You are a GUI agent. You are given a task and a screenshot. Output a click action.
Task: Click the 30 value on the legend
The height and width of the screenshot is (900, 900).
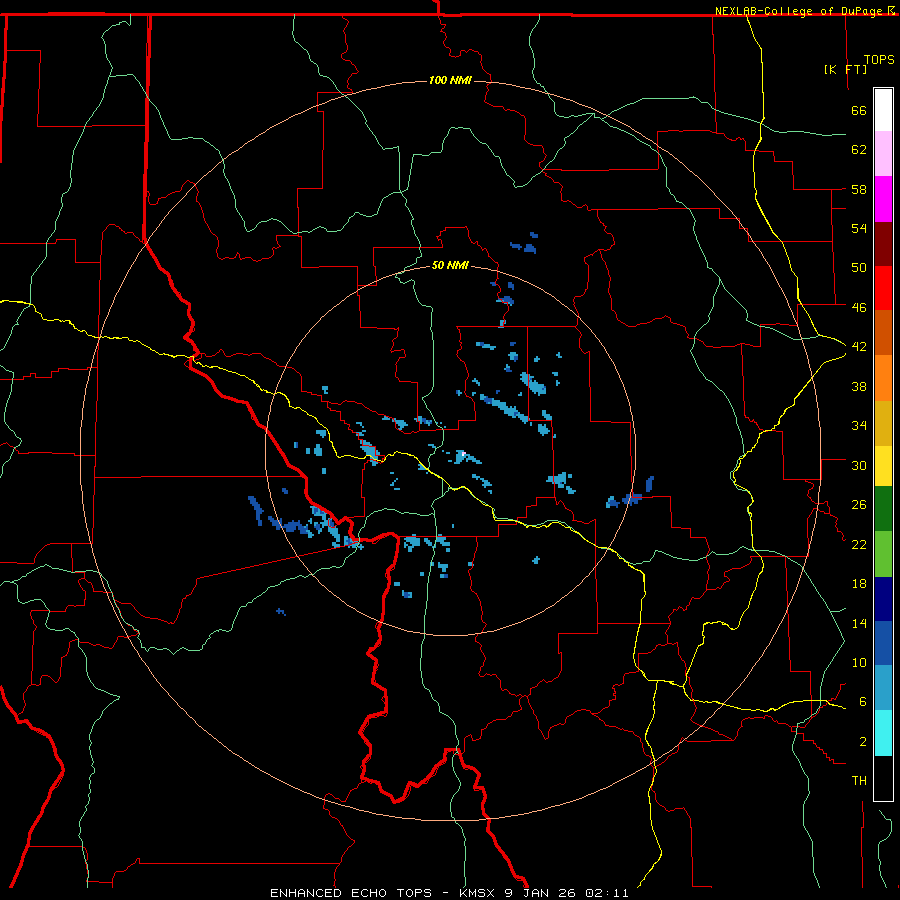859,465
